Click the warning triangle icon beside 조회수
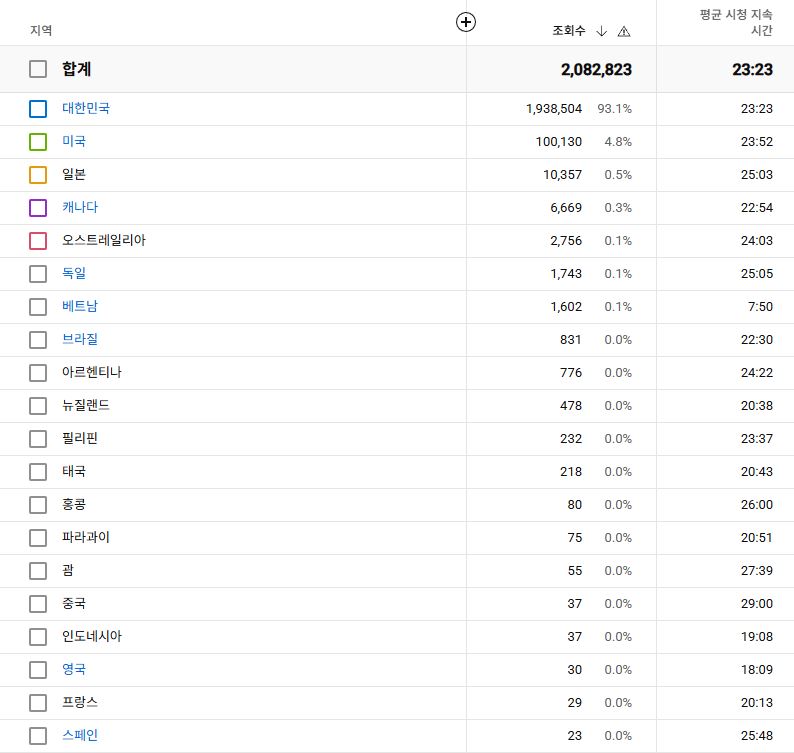The height and width of the screenshot is (753, 794). [x=624, y=31]
